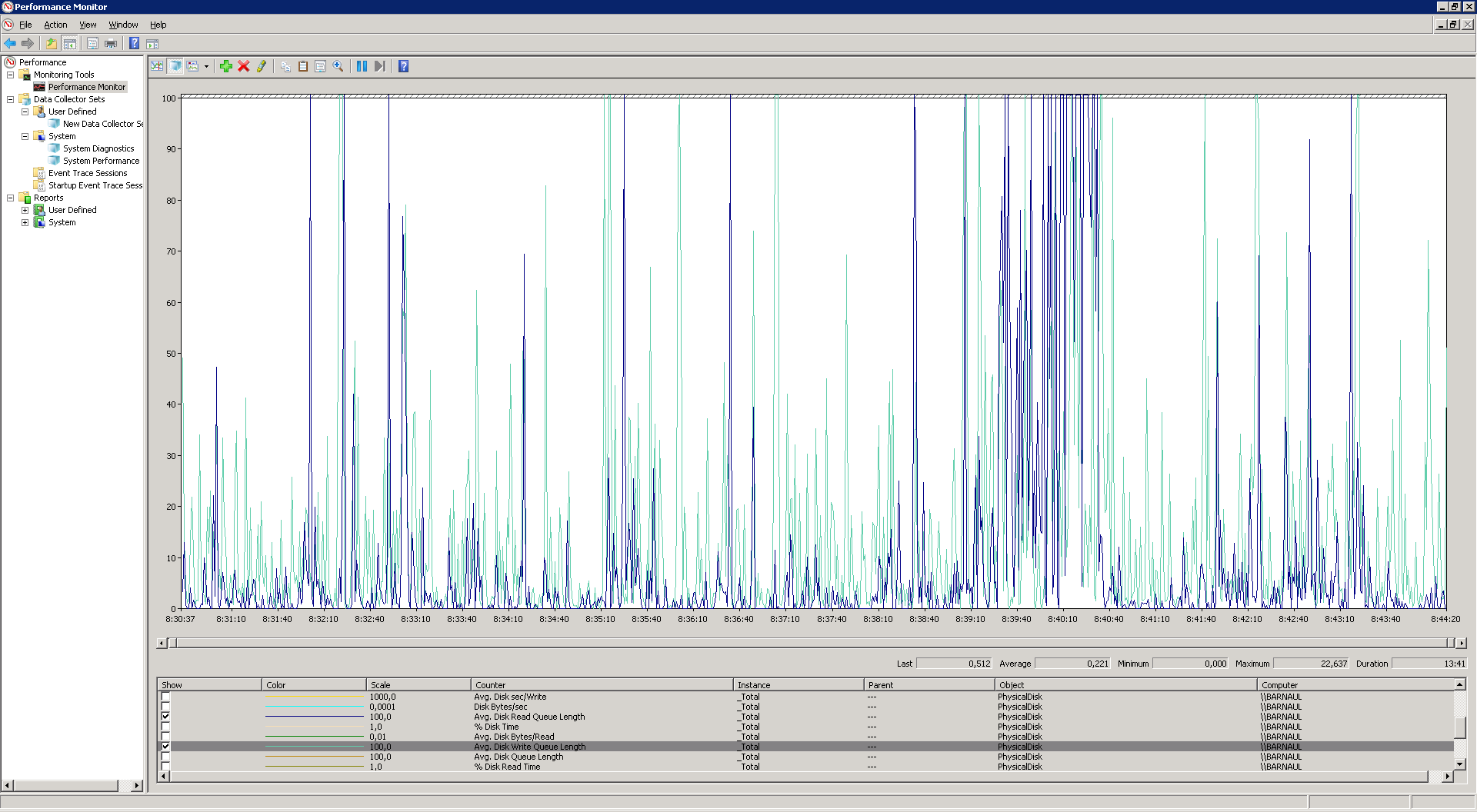Open the View menu
1477x812 pixels.
pos(88,25)
